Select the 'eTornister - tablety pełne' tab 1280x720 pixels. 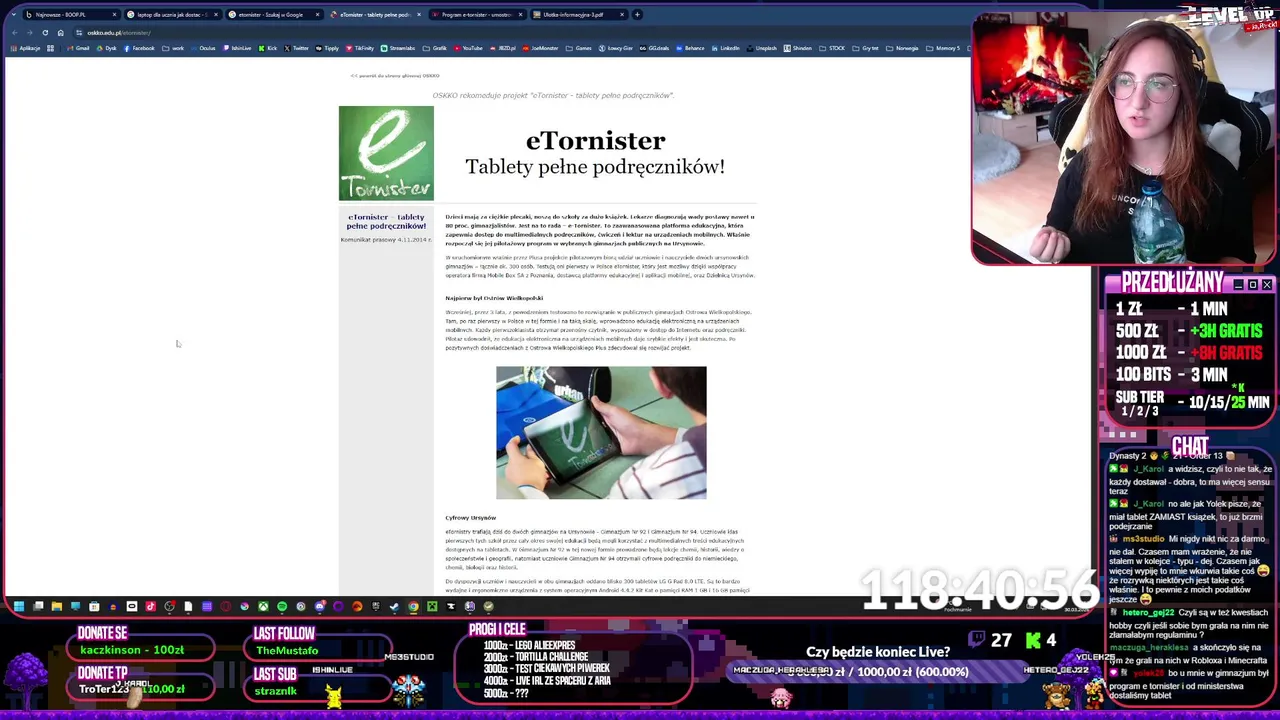coord(377,15)
